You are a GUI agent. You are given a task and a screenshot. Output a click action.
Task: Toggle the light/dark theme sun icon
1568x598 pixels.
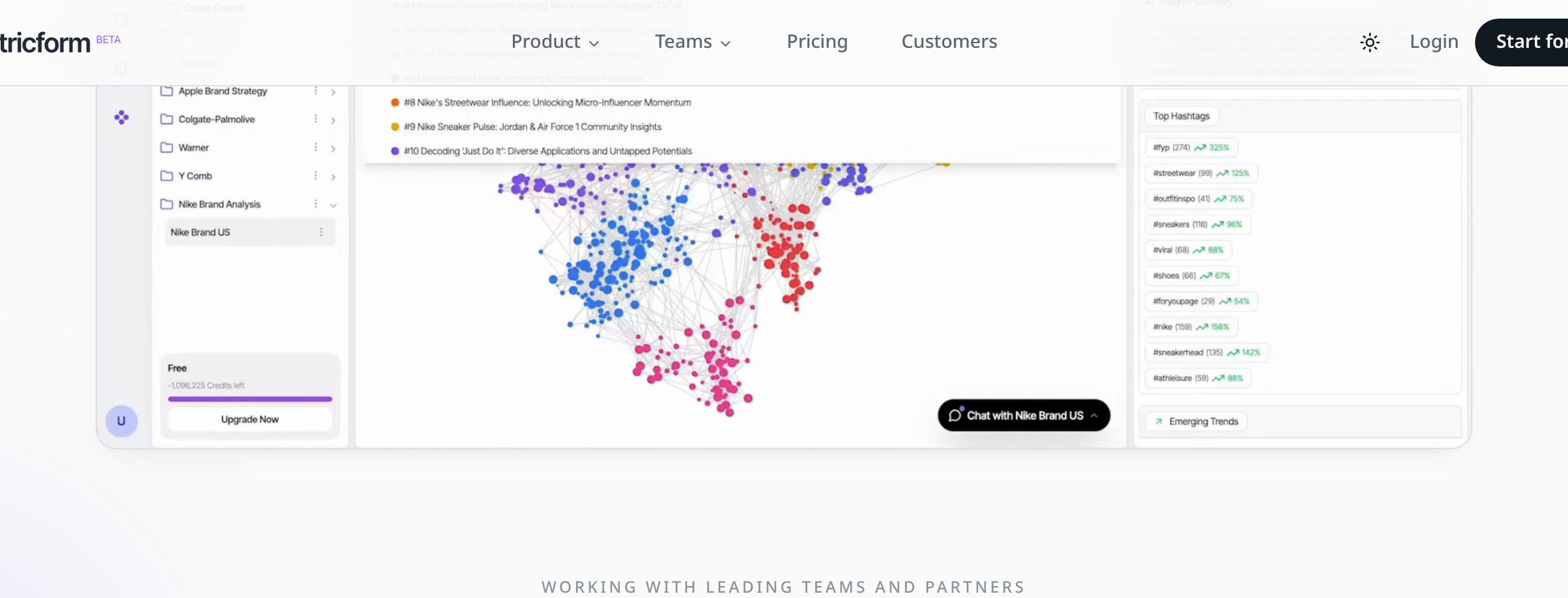pos(1369,43)
